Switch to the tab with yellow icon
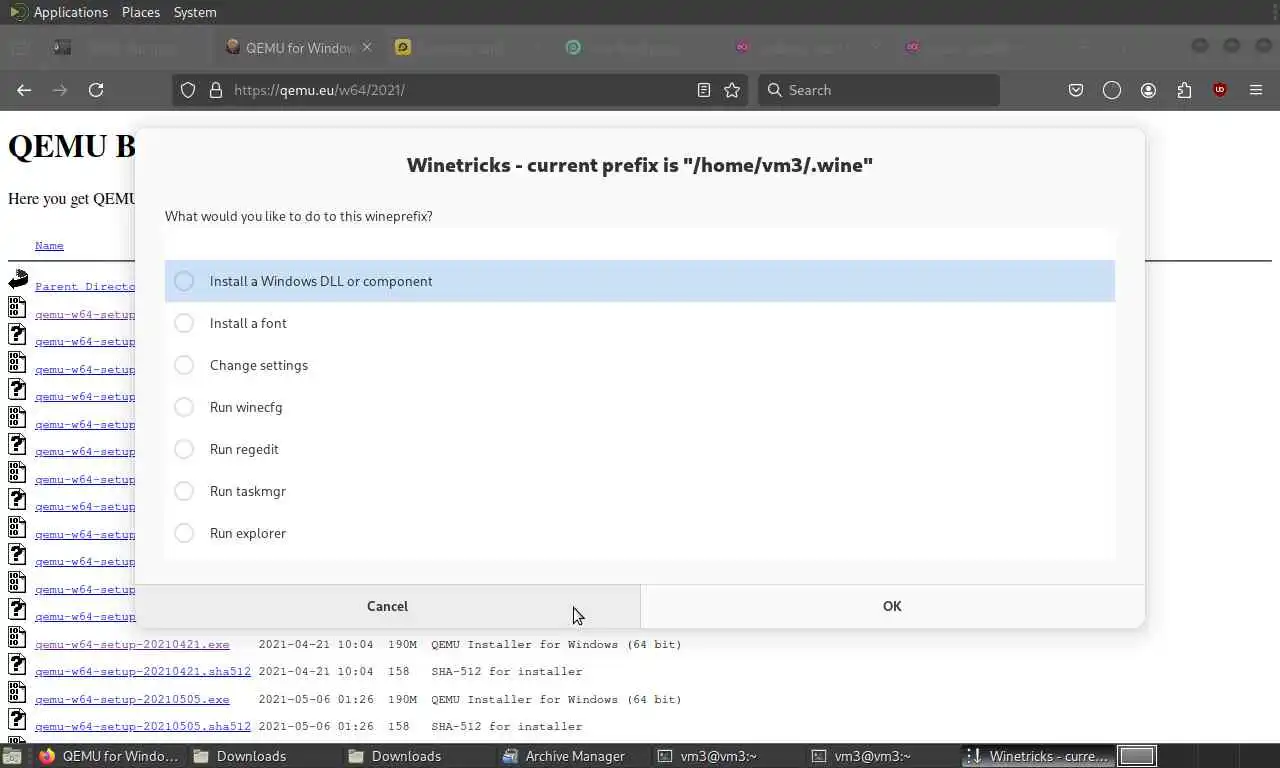Screen dimensions: 1280x768 point(403,47)
